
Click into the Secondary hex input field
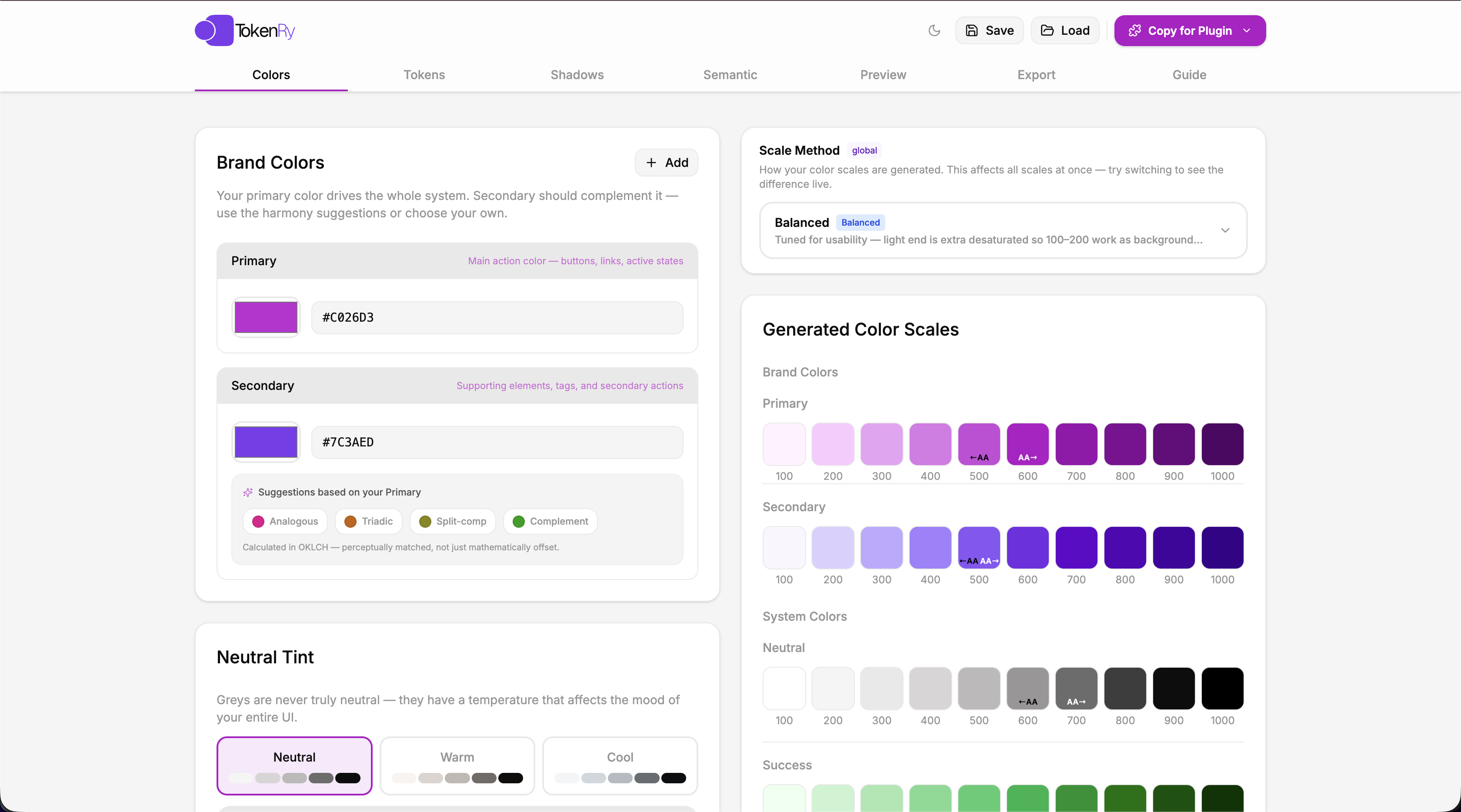pyautogui.click(x=497, y=442)
